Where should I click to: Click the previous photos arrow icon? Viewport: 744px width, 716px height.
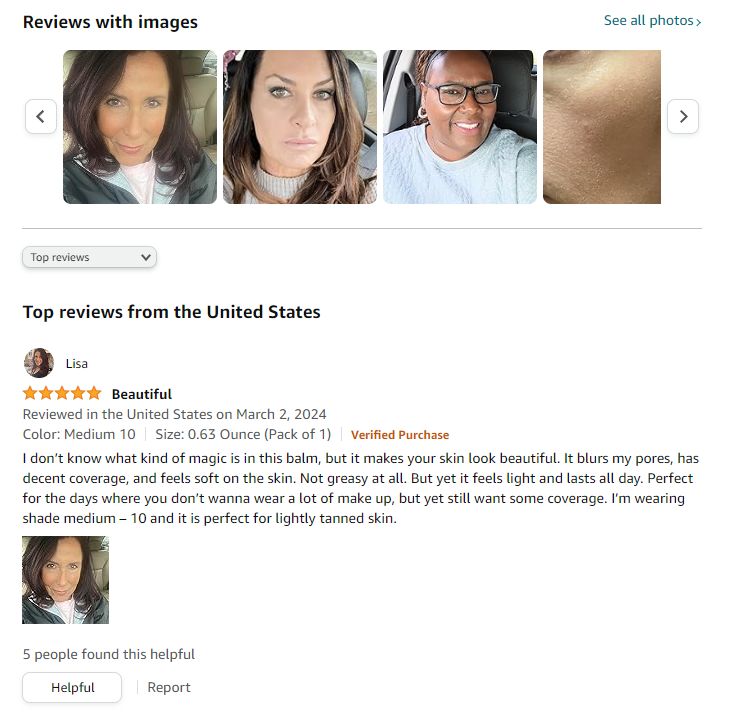tap(41, 116)
